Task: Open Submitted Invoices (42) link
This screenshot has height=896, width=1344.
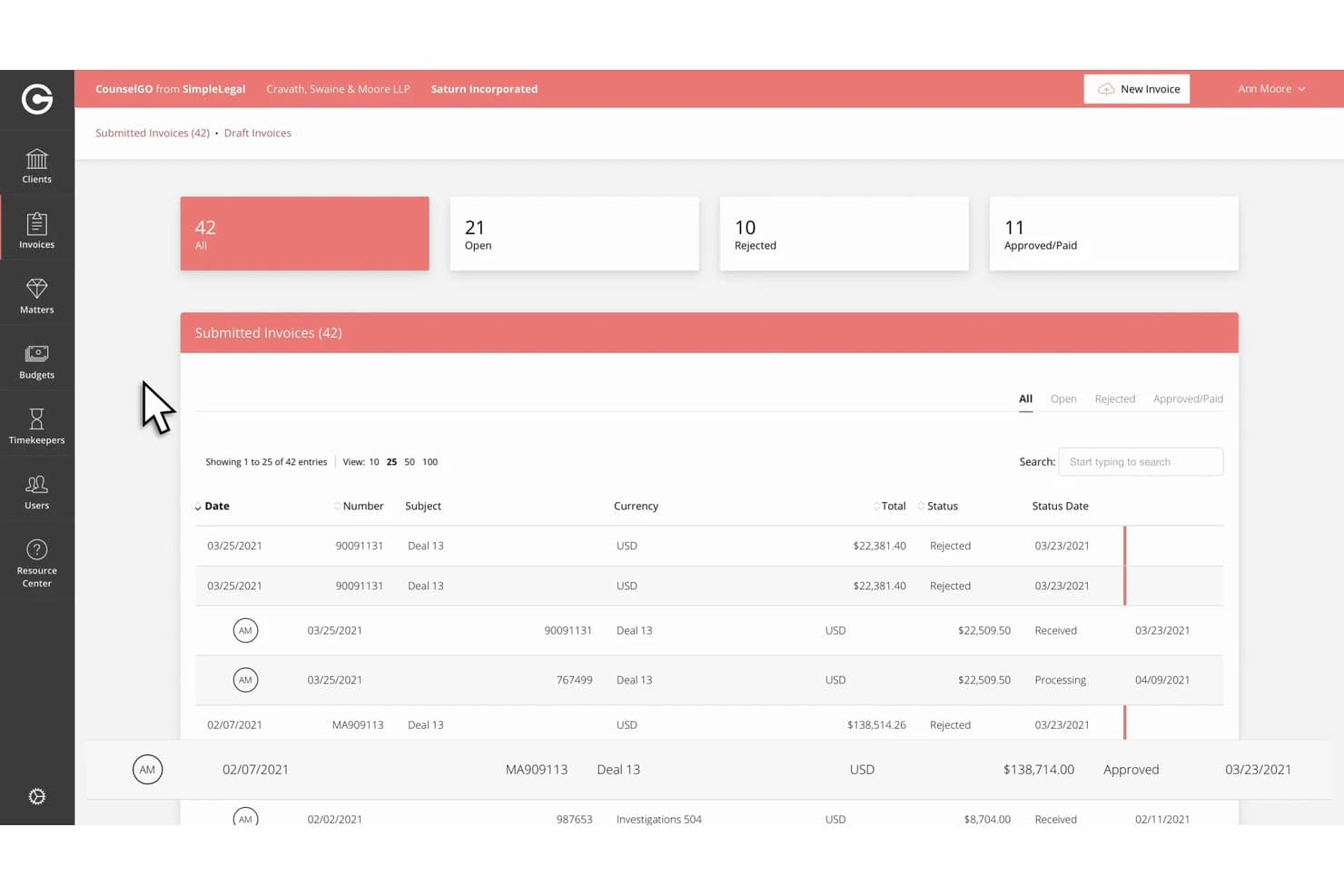Action: [x=153, y=133]
